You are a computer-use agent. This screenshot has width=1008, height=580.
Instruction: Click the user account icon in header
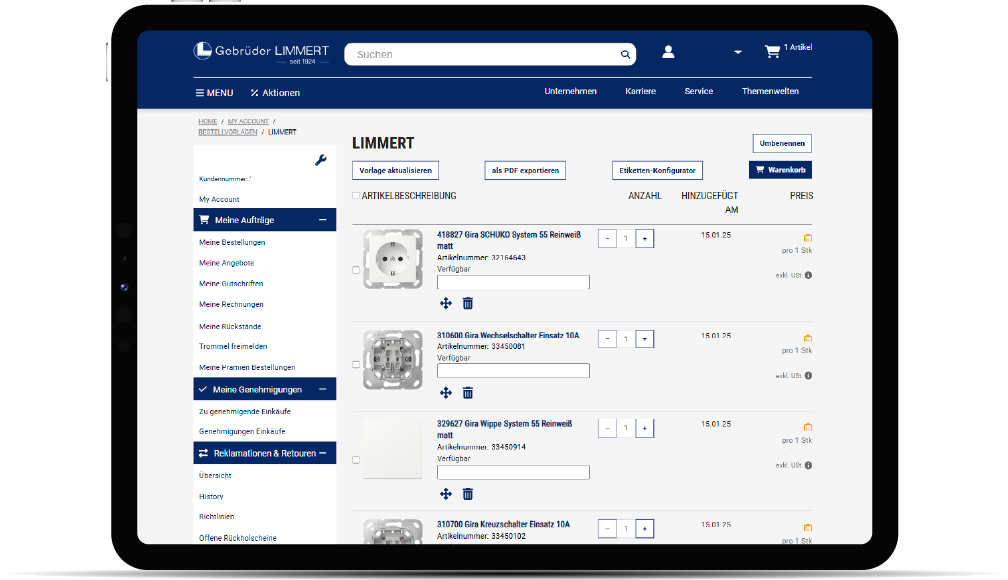point(668,52)
